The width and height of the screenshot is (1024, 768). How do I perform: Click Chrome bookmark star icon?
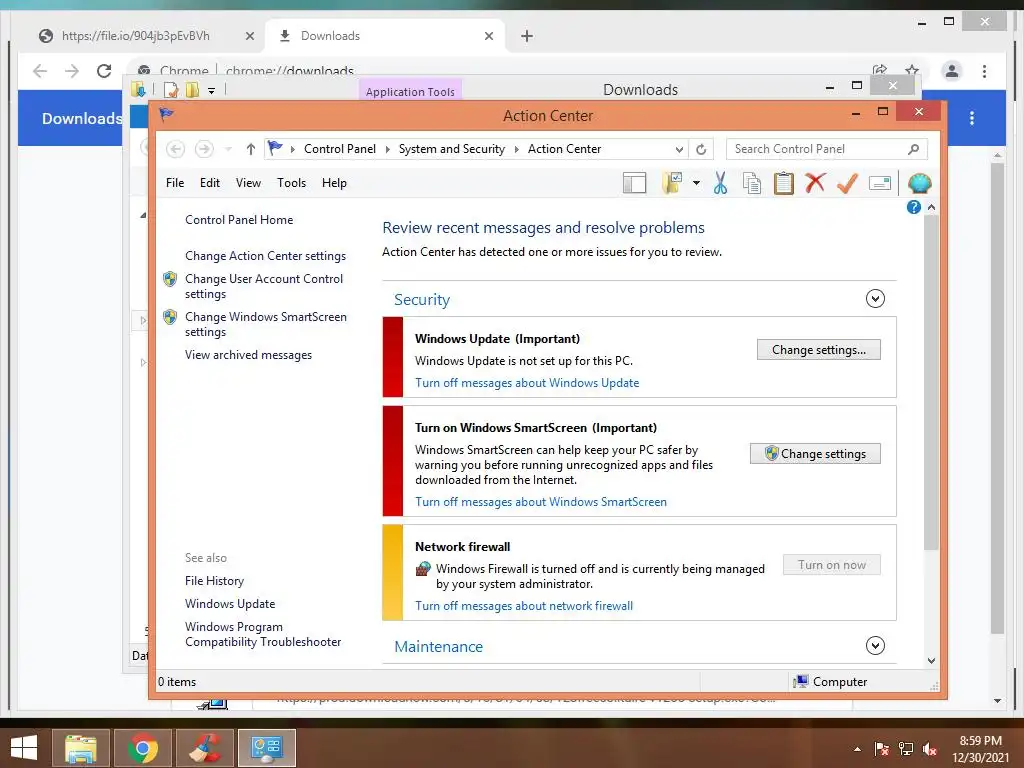[x=912, y=70]
